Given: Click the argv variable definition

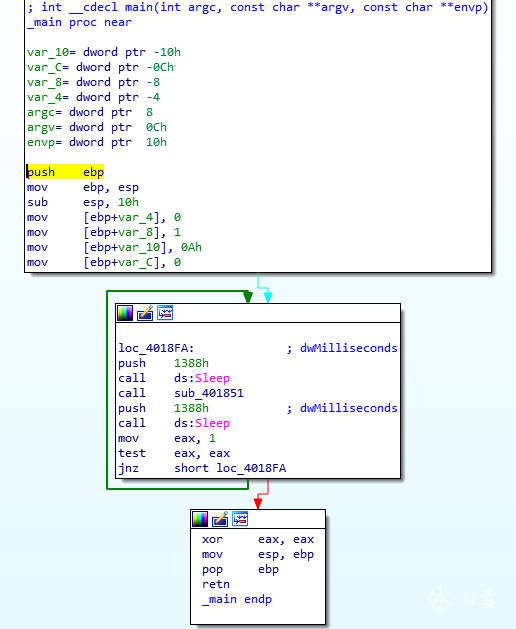Looking at the screenshot, I should coord(97,128).
